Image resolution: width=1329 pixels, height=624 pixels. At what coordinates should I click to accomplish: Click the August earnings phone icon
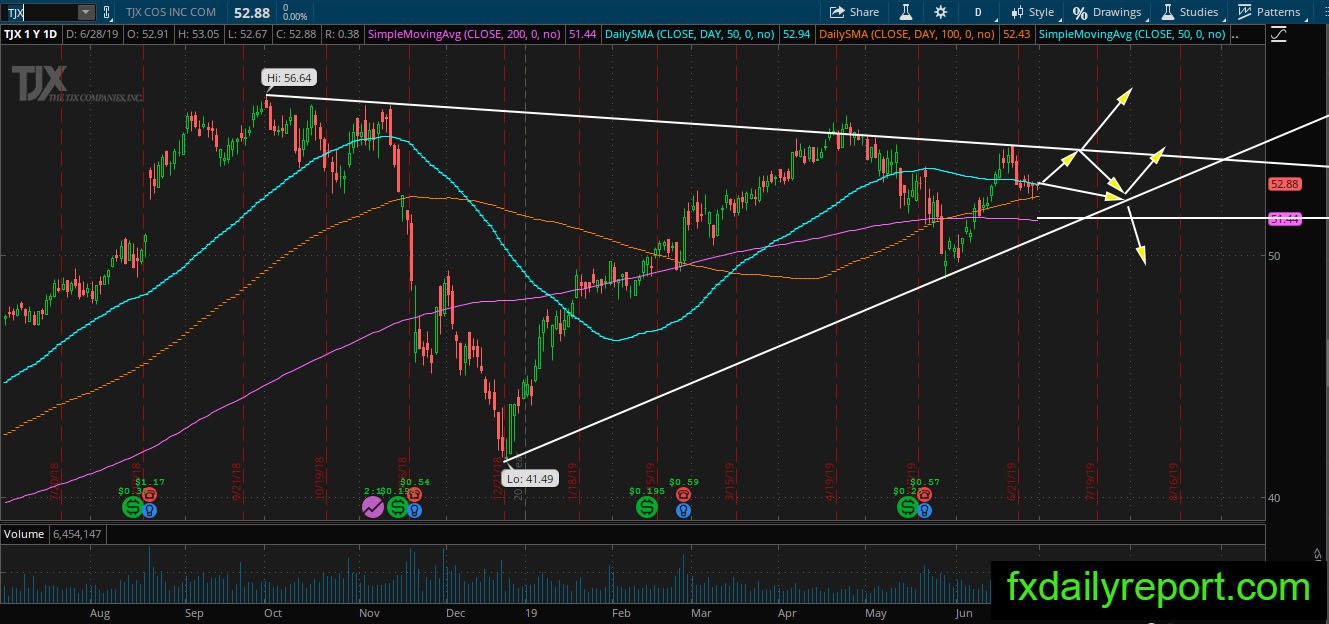(x=149, y=494)
